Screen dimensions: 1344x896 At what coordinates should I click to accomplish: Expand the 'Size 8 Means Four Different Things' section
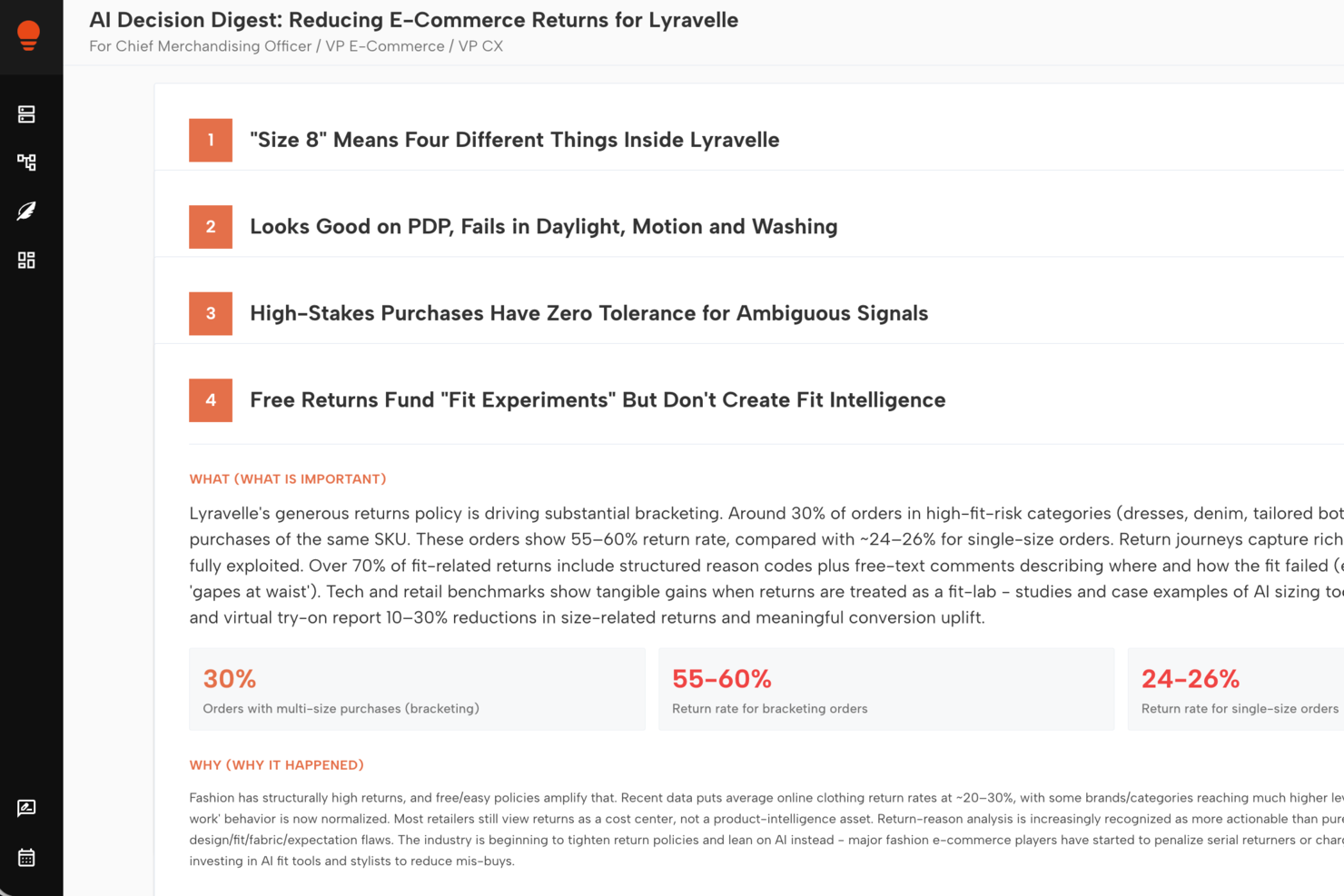point(514,140)
